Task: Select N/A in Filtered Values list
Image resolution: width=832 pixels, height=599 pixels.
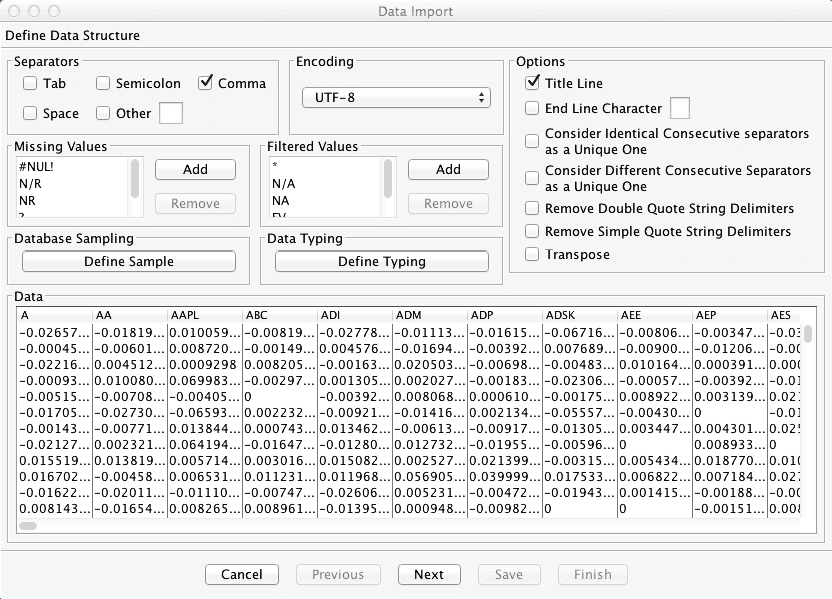Action: (x=325, y=184)
